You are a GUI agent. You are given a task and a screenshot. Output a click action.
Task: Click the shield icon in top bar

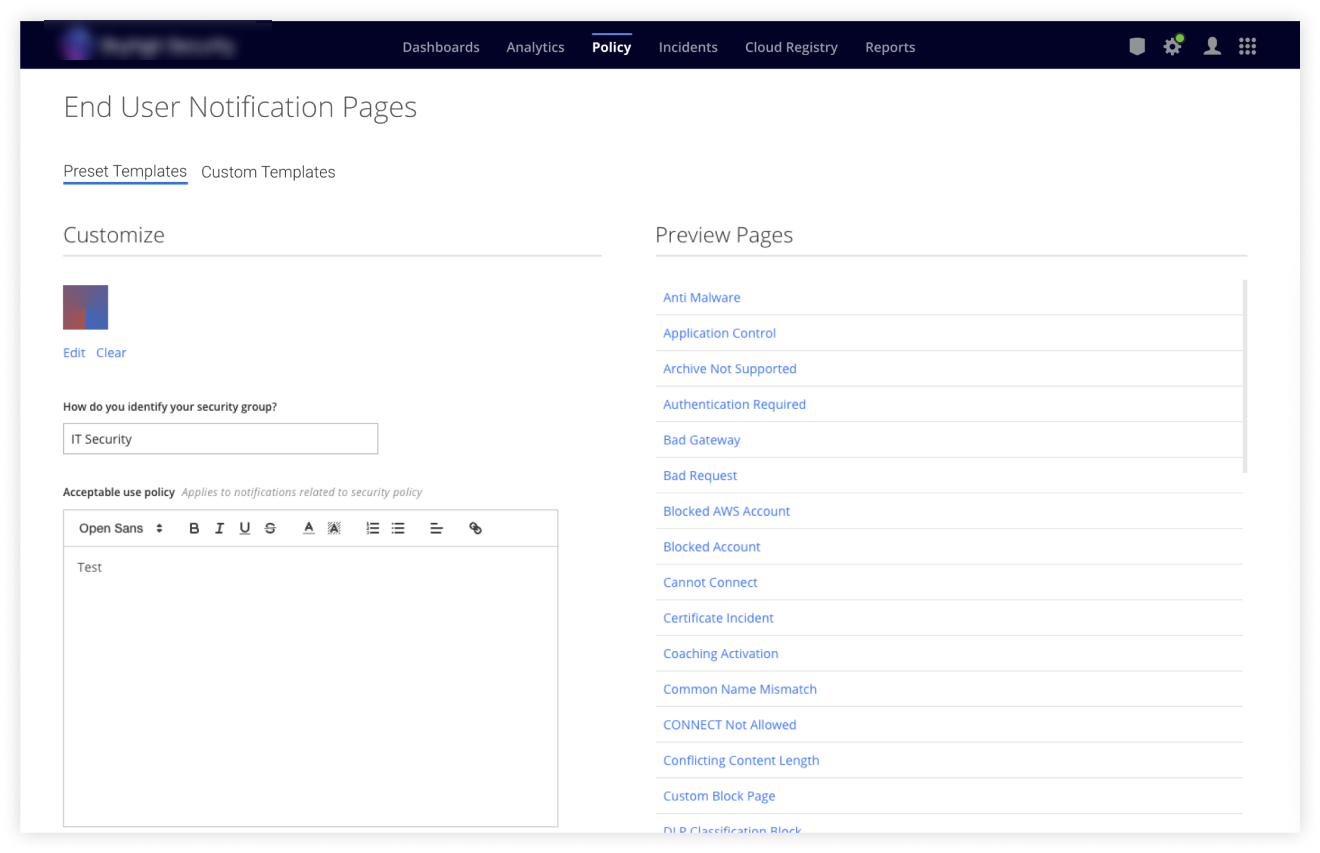(x=1137, y=46)
